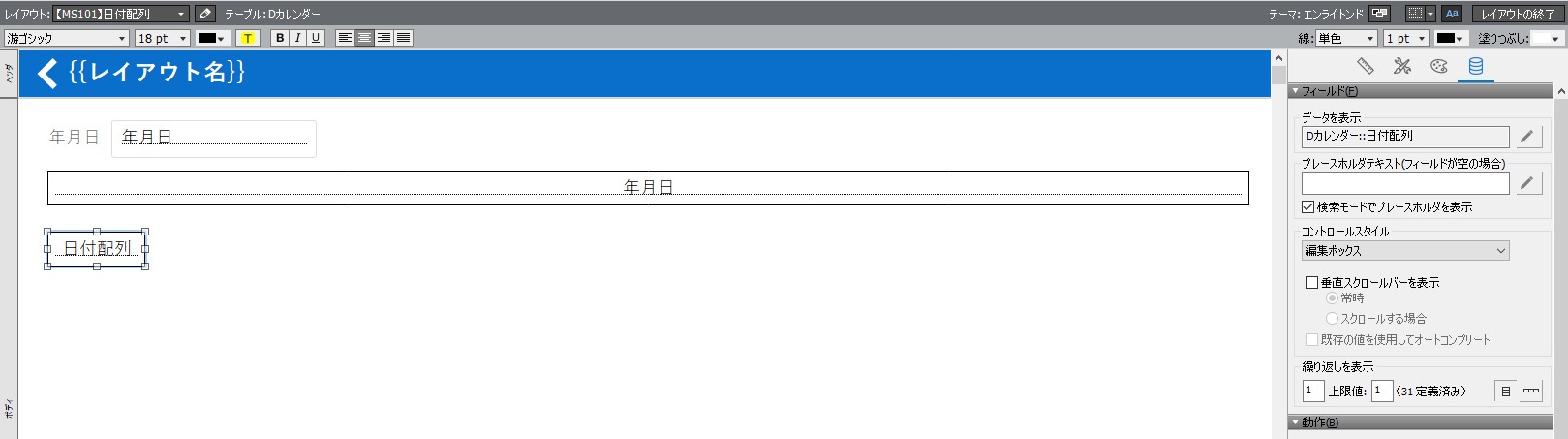This screenshot has height=439, width=1568.
Task: Apply bold formatting with B button
Action: 280,38
